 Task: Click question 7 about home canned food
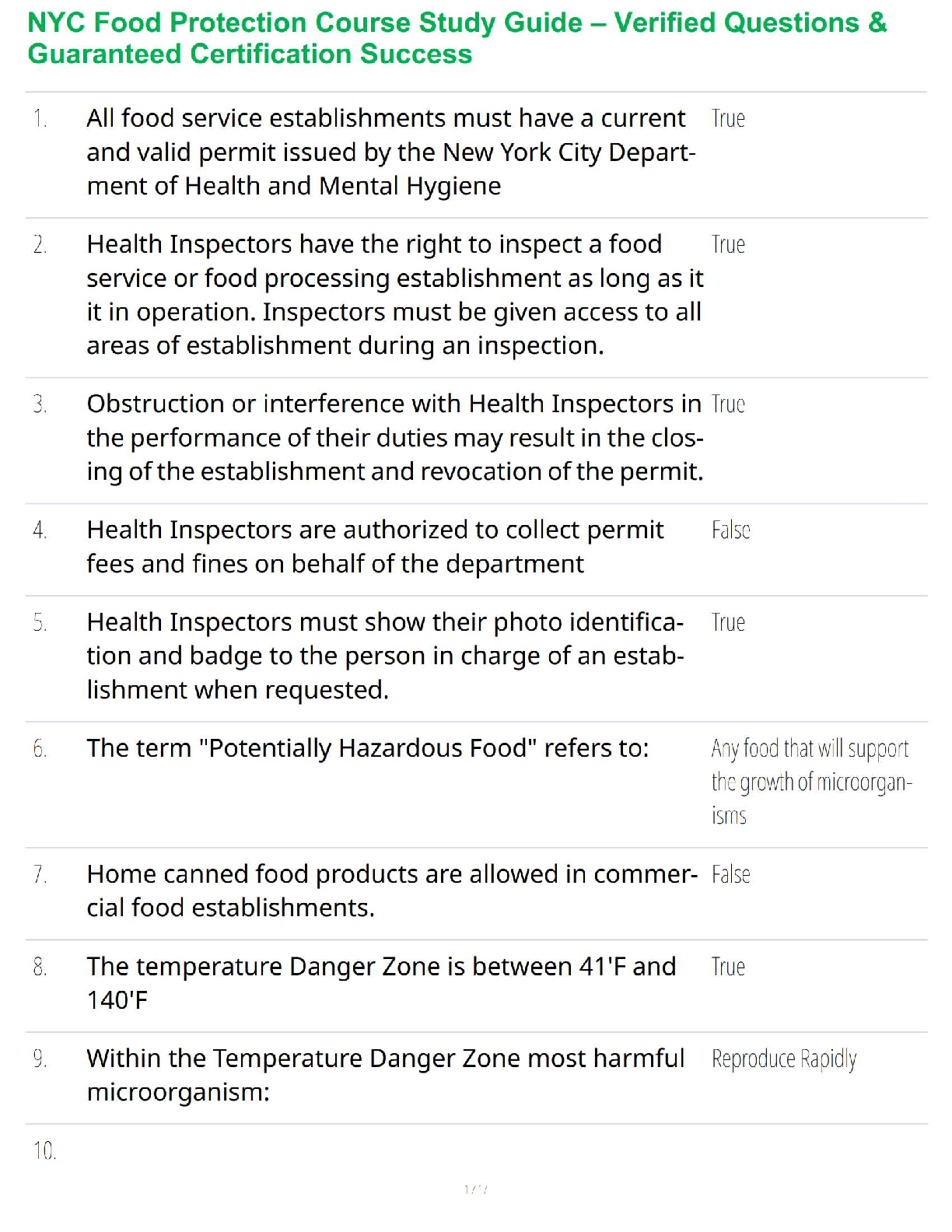(x=391, y=891)
